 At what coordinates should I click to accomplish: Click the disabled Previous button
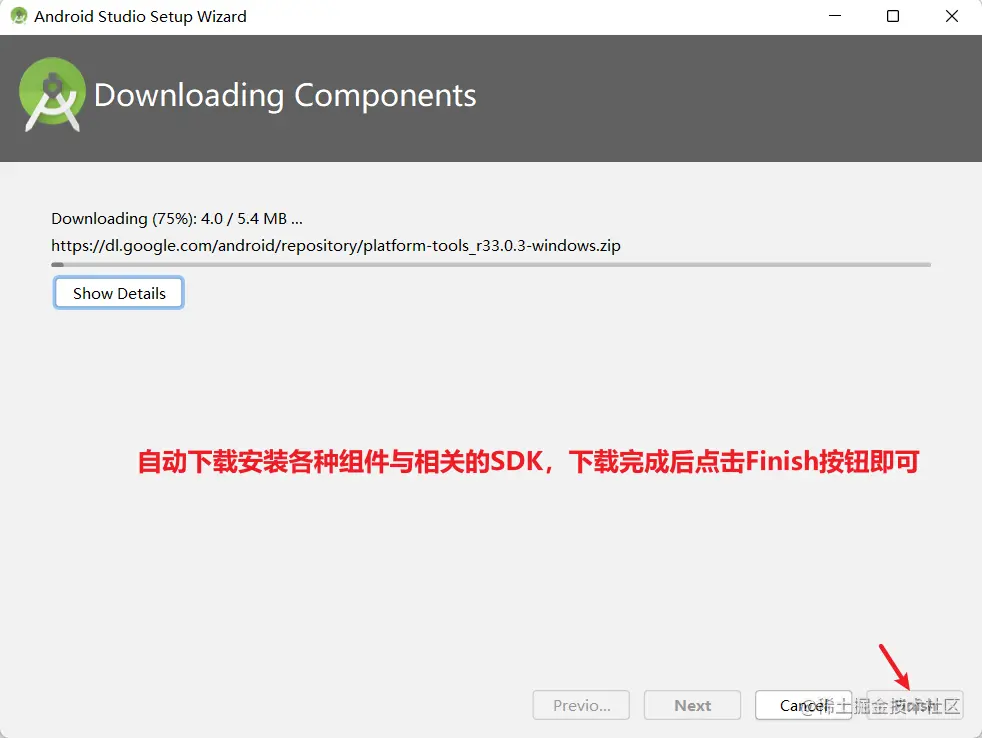(x=581, y=705)
